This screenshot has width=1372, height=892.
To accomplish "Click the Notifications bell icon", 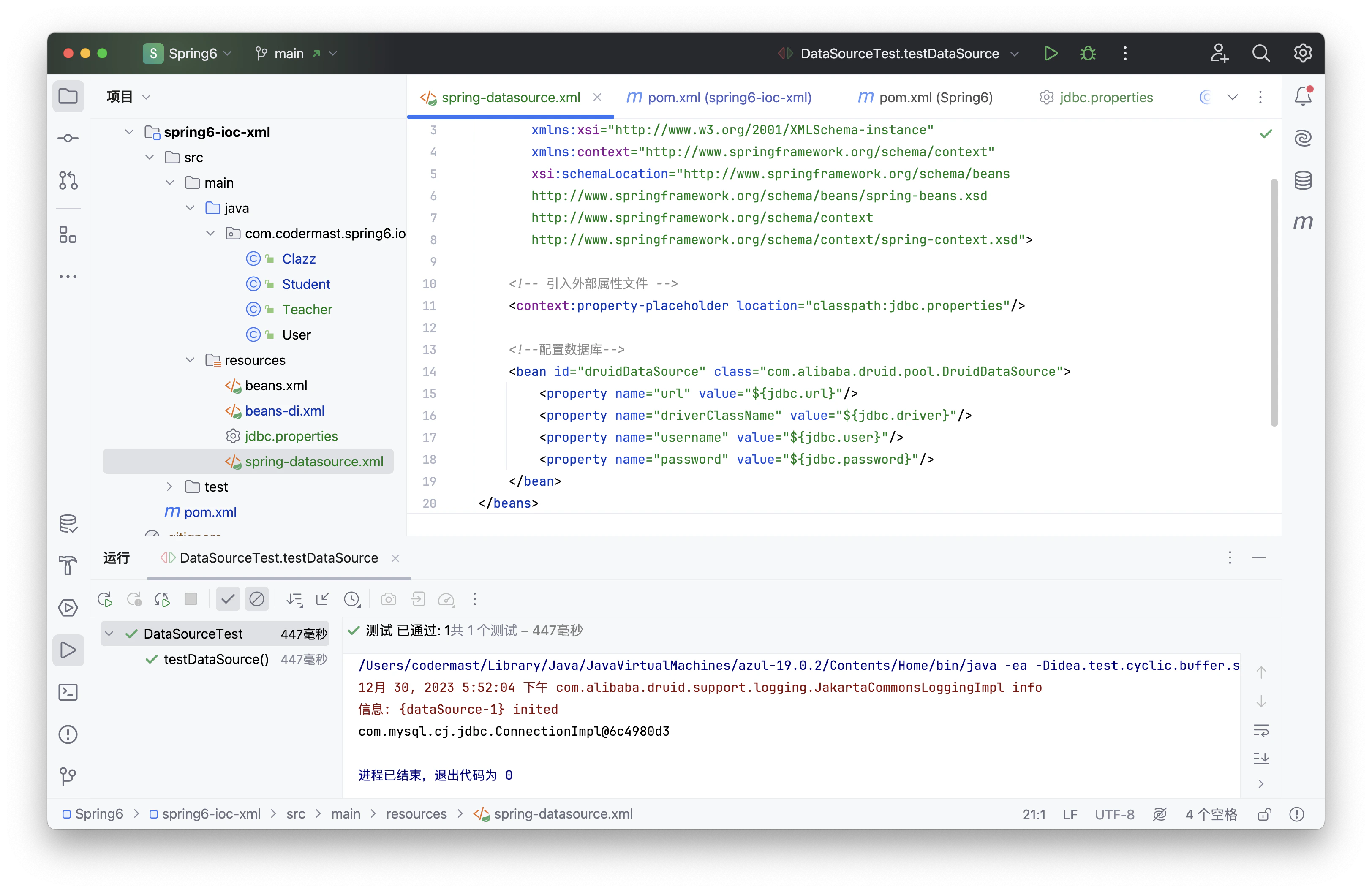I will pyautogui.click(x=1302, y=96).
